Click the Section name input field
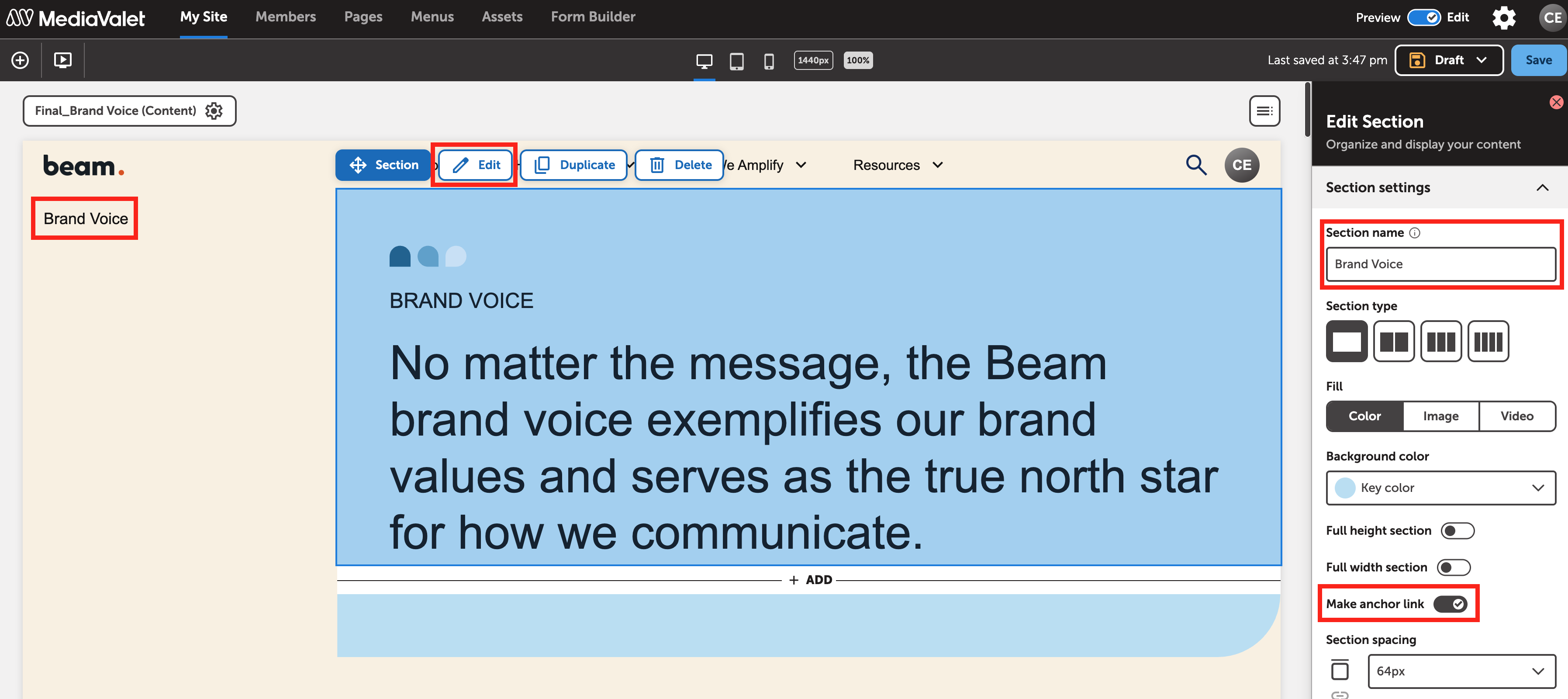 pyautogui.click(x=1440, y=264)
